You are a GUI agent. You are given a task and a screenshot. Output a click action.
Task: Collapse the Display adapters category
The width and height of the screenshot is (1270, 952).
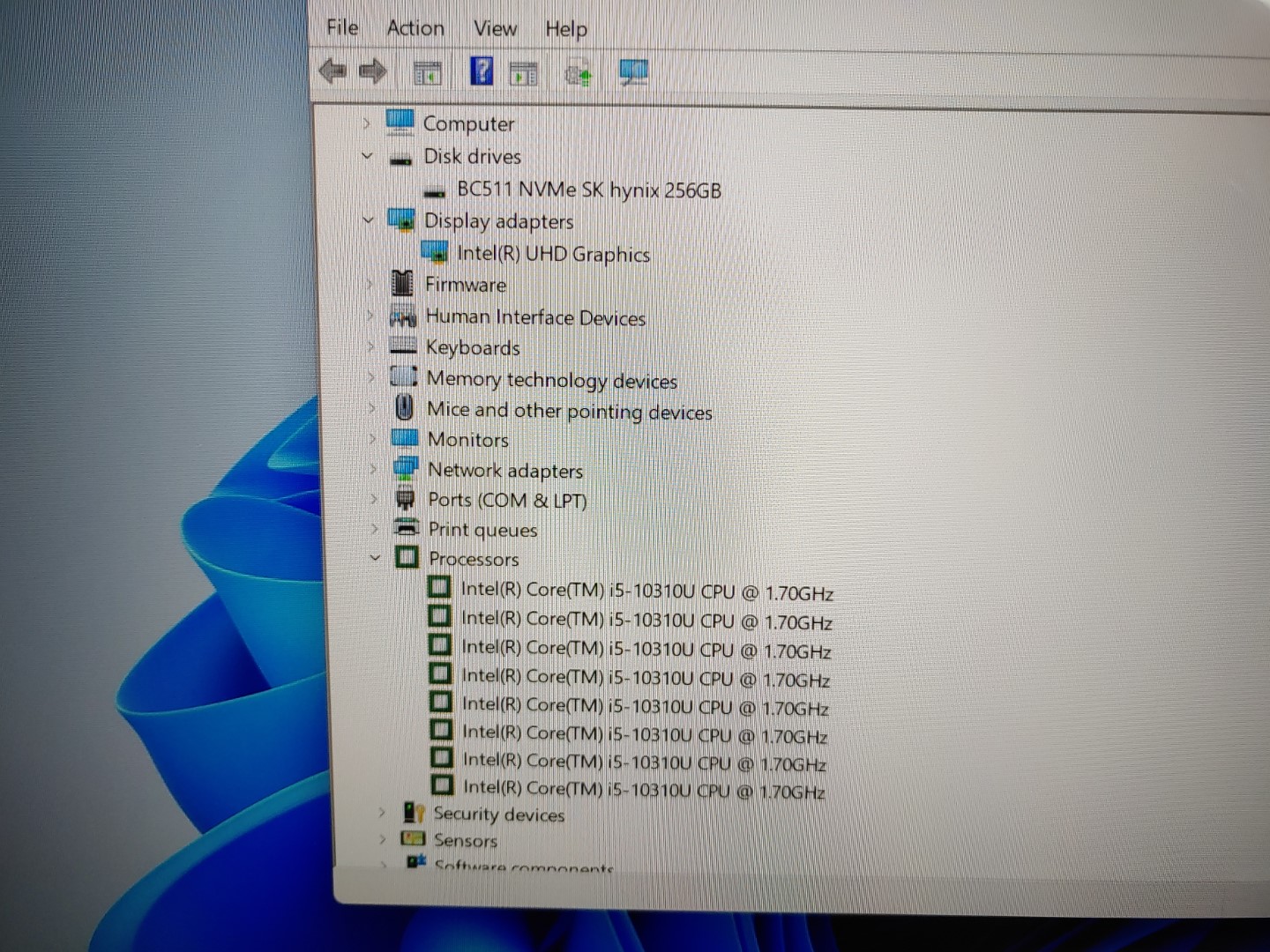tap(369, 220)
